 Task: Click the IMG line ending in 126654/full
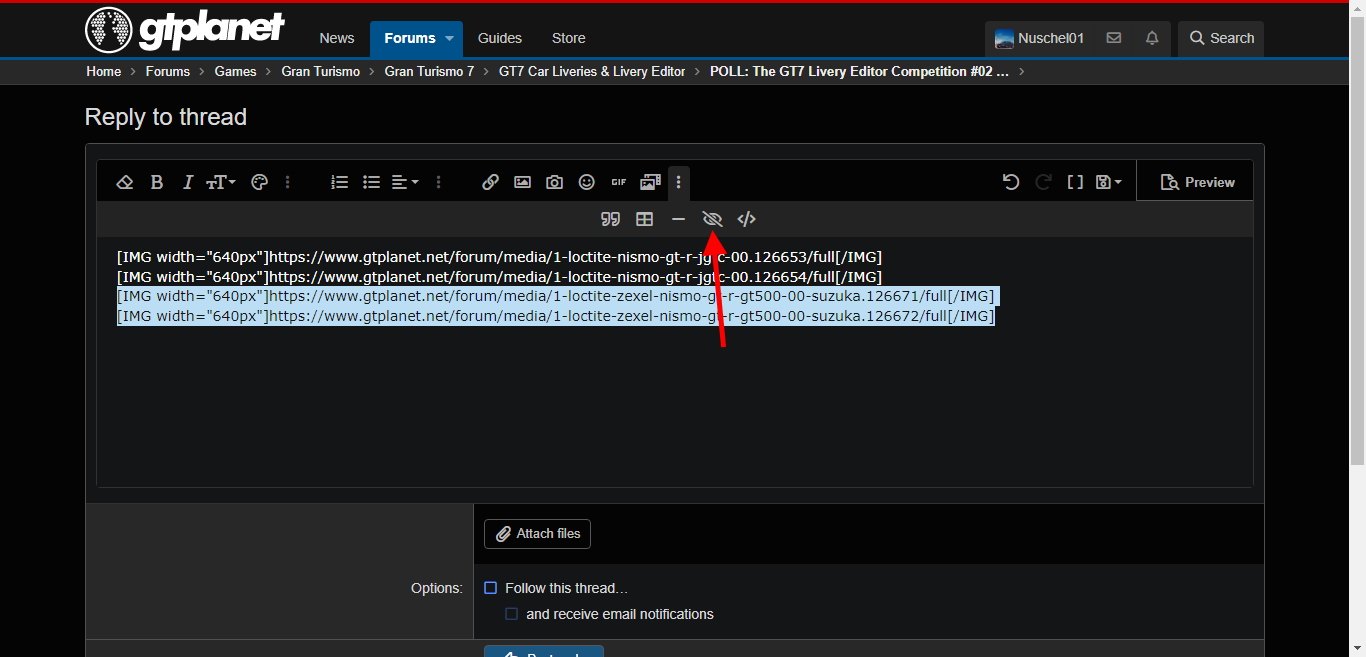499,277
